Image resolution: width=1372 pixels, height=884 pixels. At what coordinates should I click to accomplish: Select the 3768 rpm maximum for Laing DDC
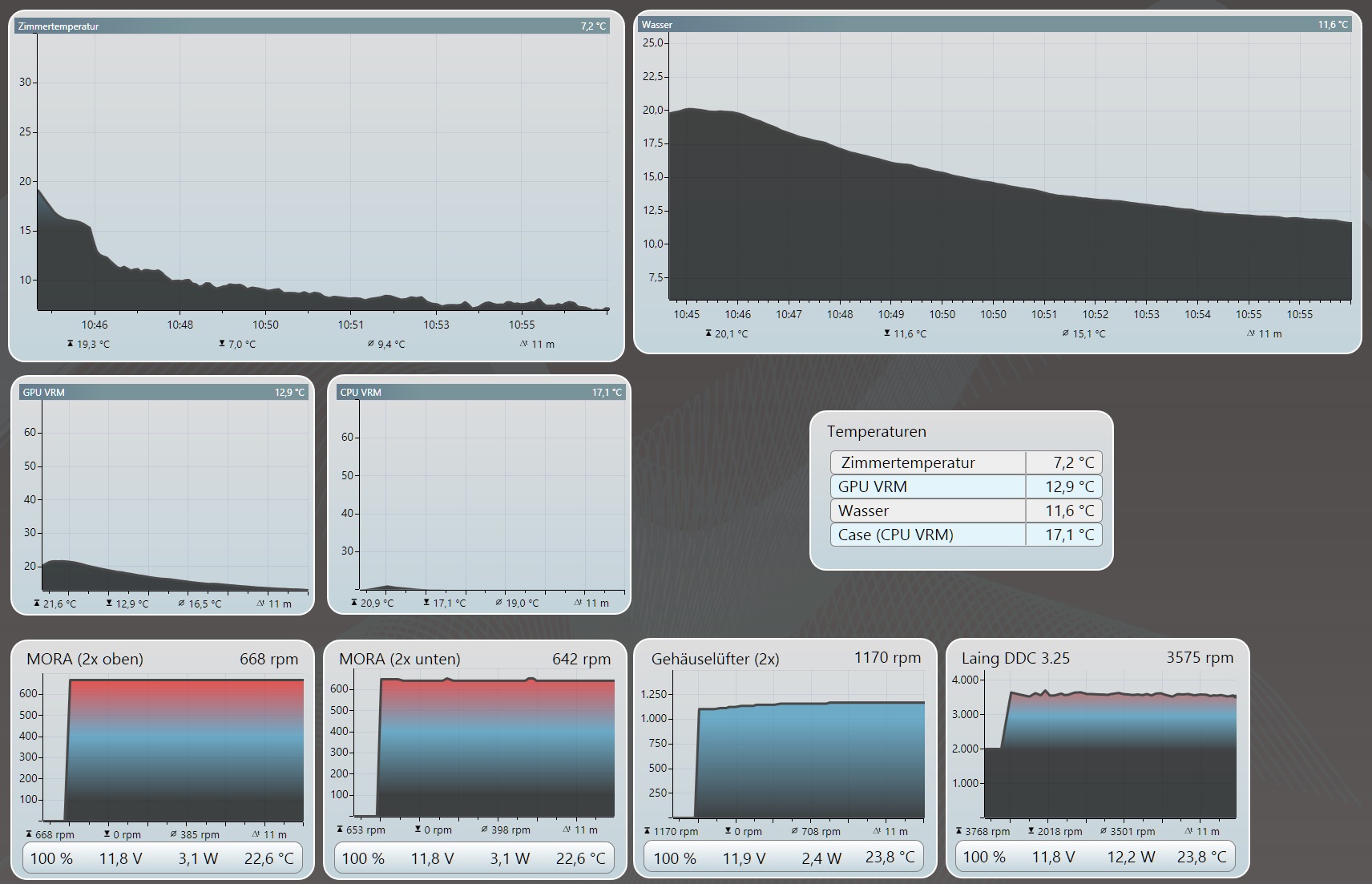point(987,832)
